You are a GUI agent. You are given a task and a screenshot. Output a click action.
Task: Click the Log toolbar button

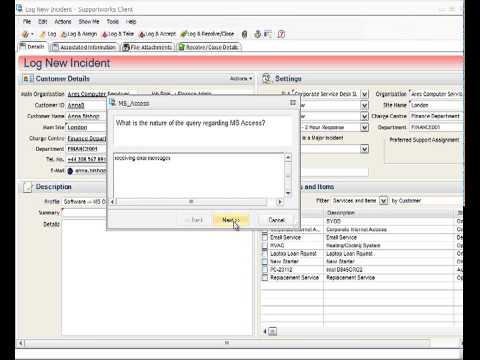pos(48,34)
